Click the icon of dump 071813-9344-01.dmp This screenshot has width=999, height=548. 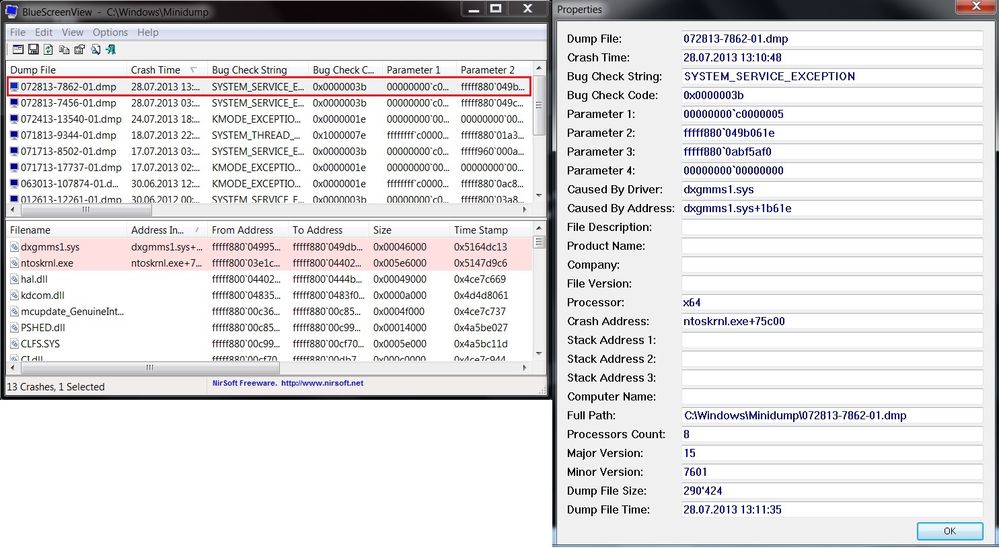(14, 135)
